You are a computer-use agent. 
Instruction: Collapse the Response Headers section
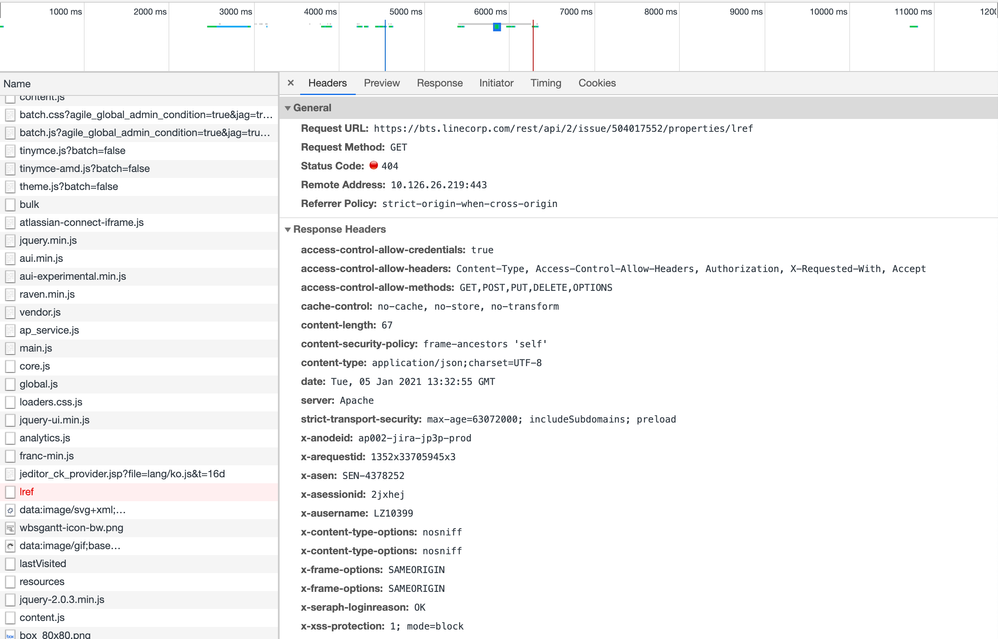click(x=288, y=230)
